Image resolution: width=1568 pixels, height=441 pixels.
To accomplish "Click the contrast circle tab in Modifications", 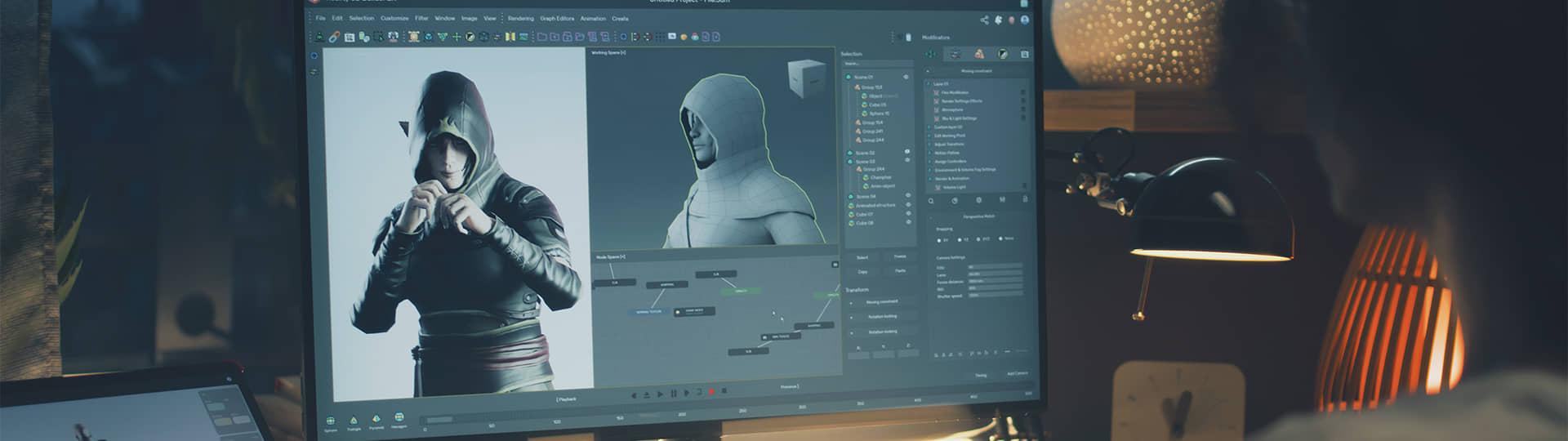I will click(x=1003, y=54).
